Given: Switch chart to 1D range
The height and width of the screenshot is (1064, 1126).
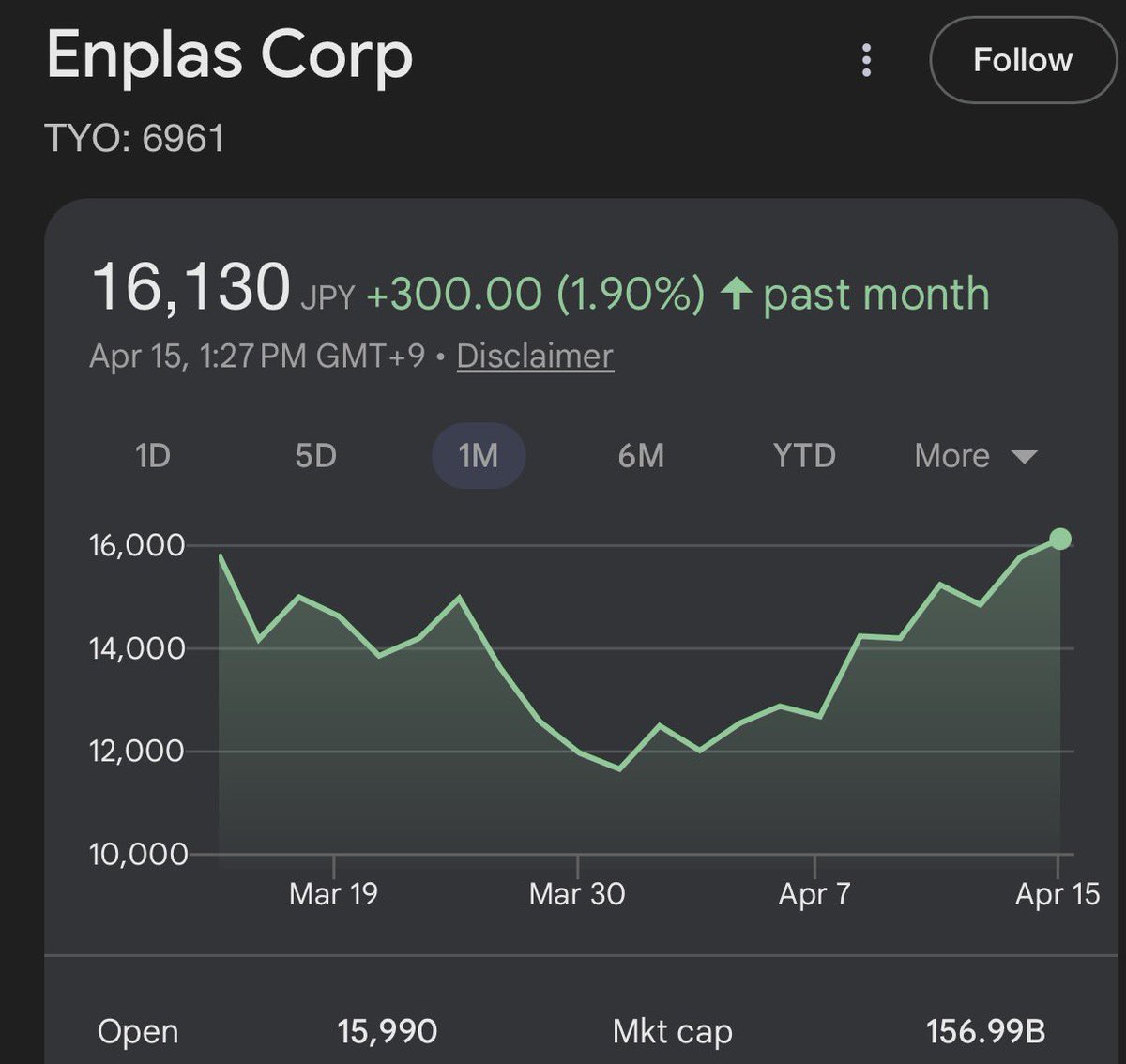Looking at the screenshot, I should point(153,456).
